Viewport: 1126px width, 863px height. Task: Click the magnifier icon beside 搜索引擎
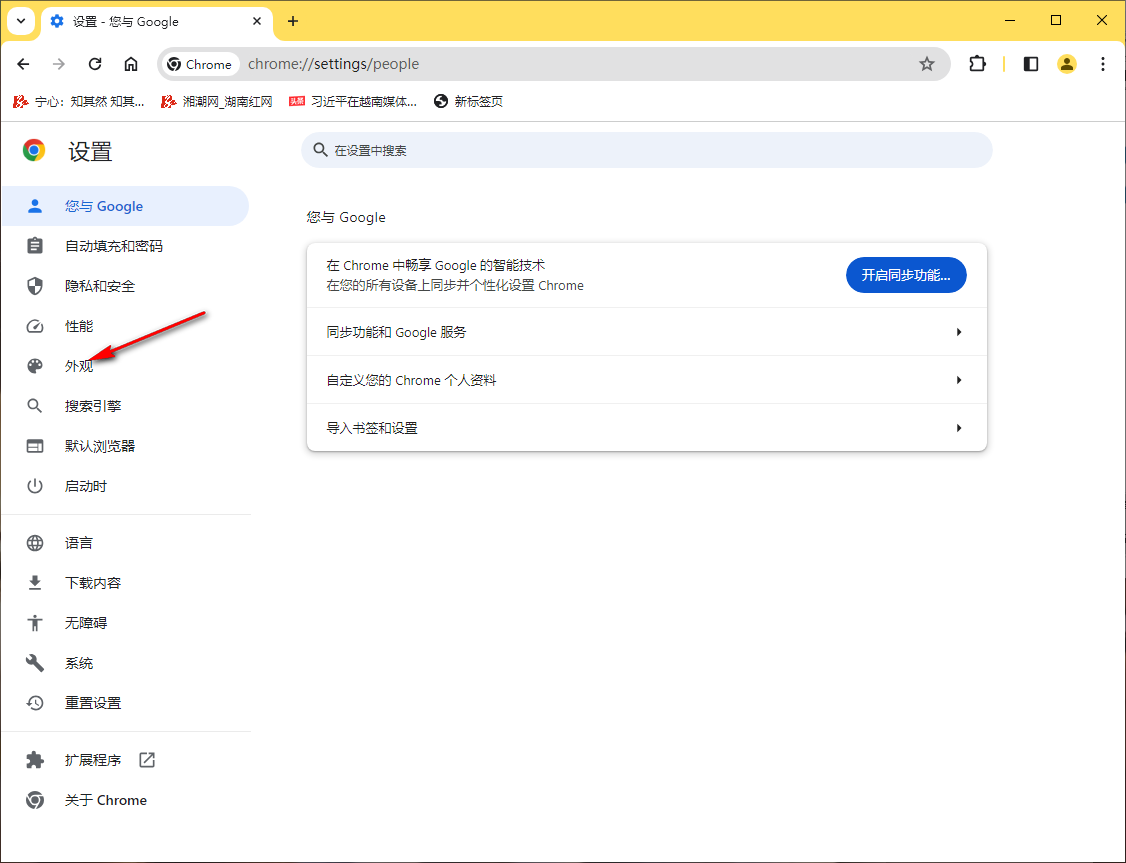click(34, 406)
